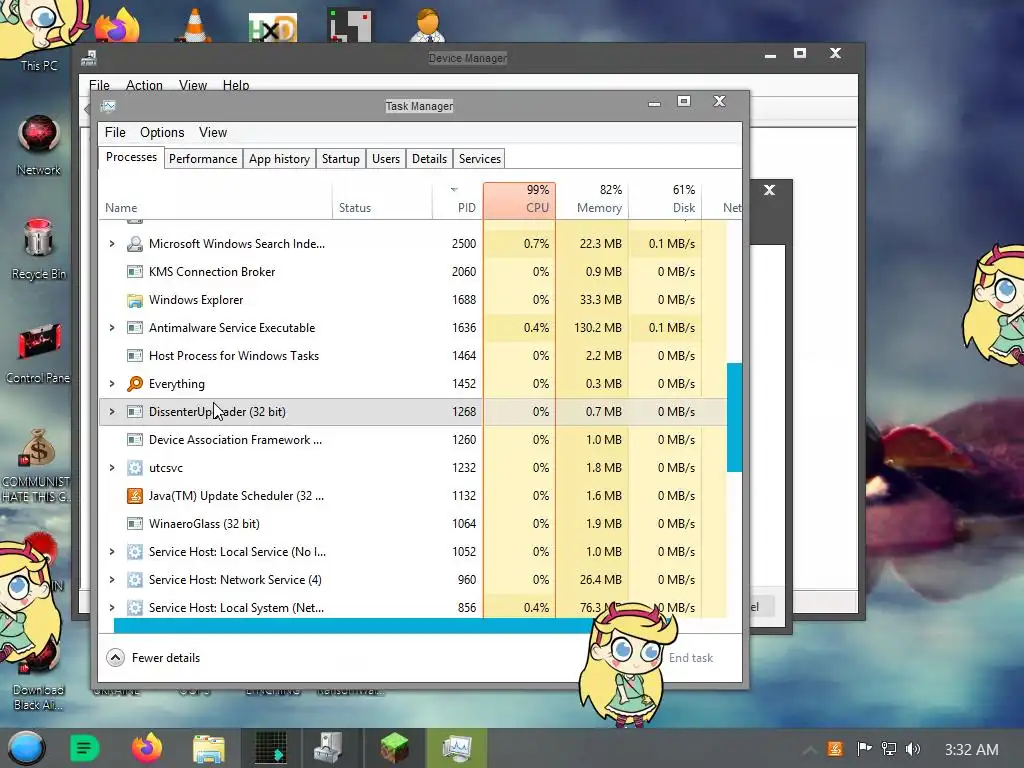Expand the Microsoft Windows Search Indexer row
This screenshot has height=768, width=1024.
(x=112, y=244)
